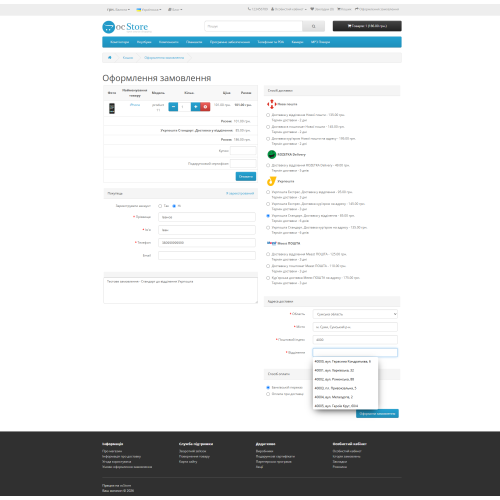Click the Ukrposhta yellow logo

pos(271,181)
